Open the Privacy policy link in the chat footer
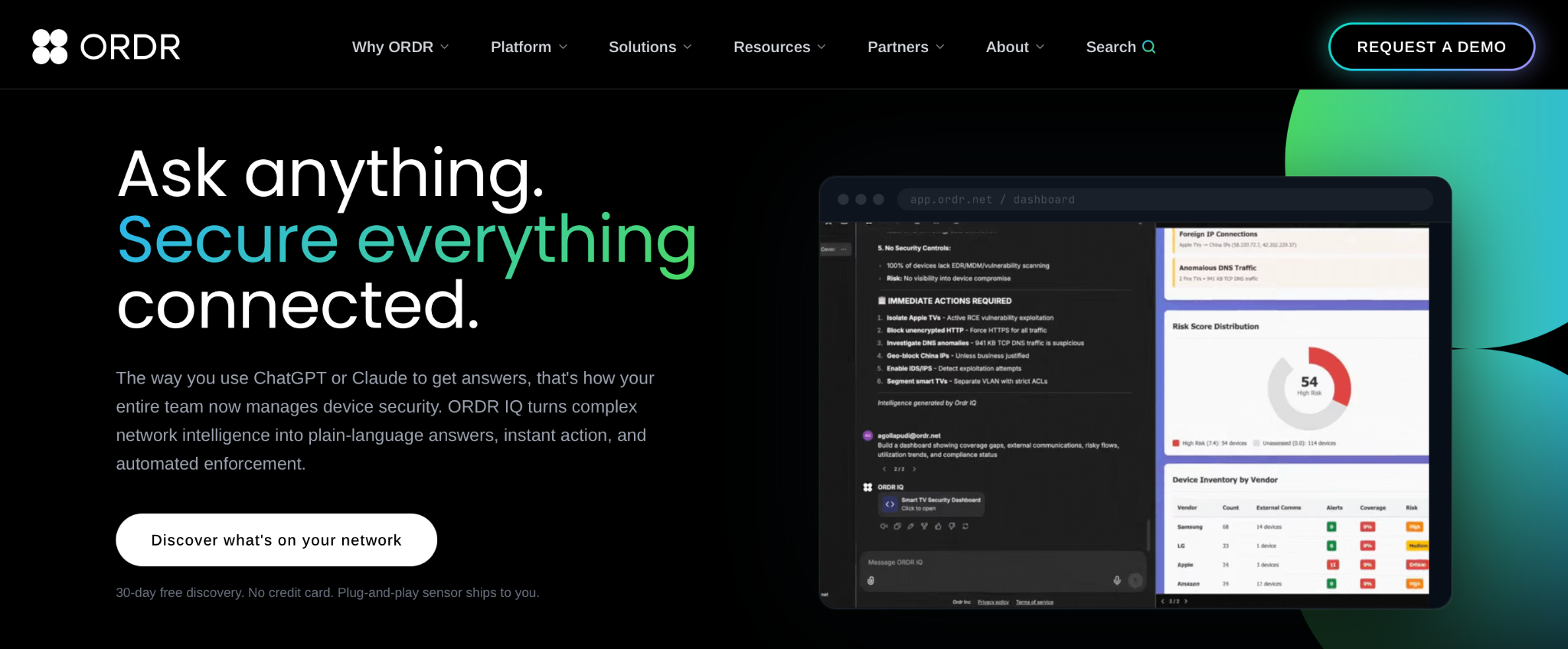 point(993,602)
